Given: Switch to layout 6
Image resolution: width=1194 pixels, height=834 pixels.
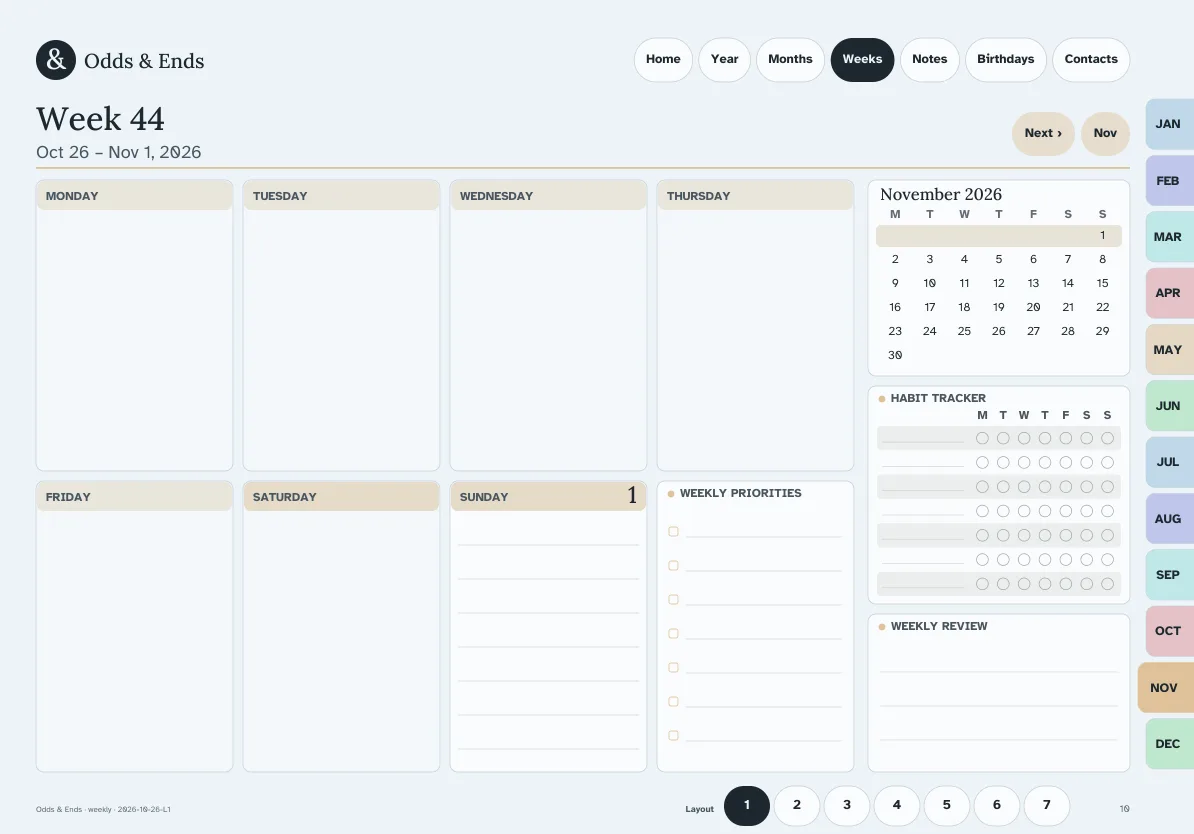Looking at the screenshot, I should click(997, 806).
